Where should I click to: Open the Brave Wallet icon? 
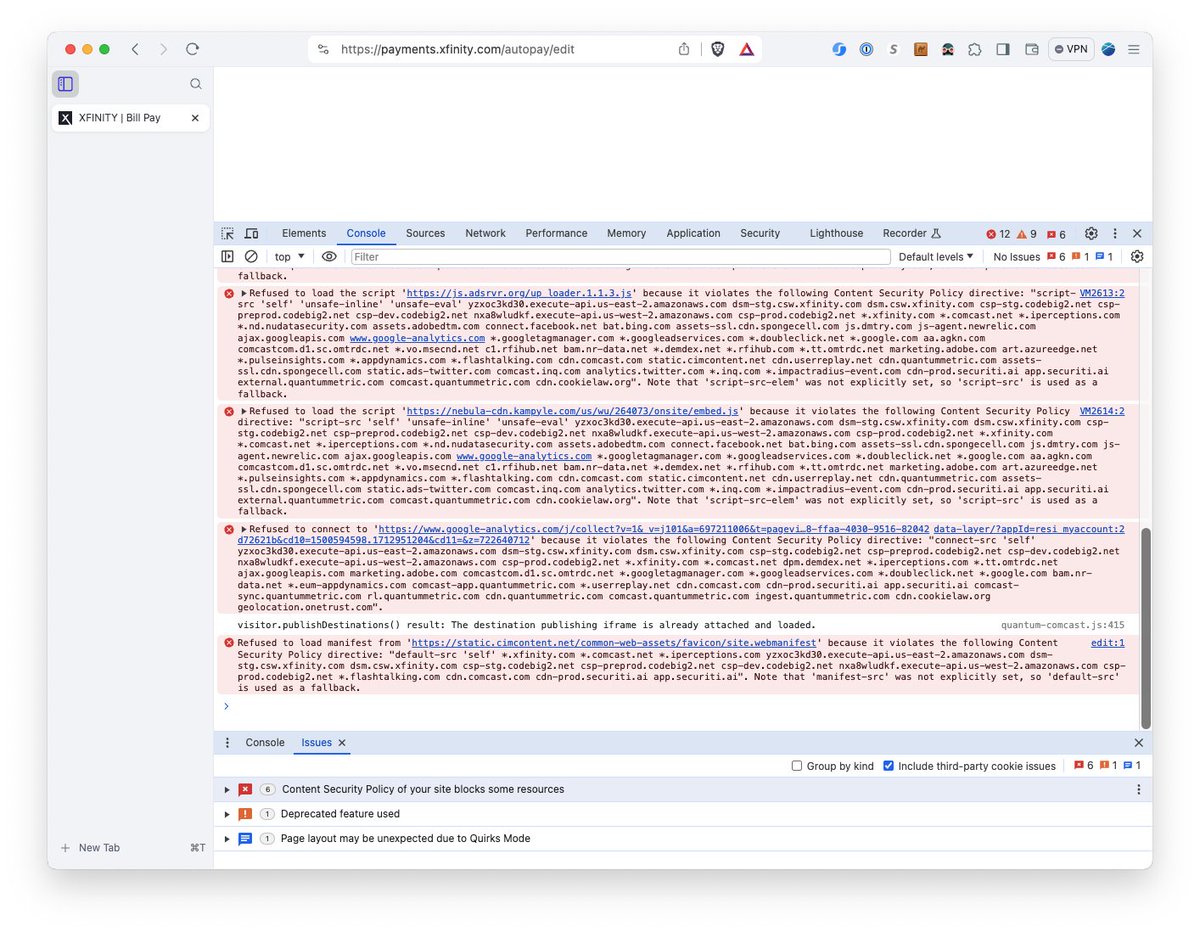point(1031,49)
